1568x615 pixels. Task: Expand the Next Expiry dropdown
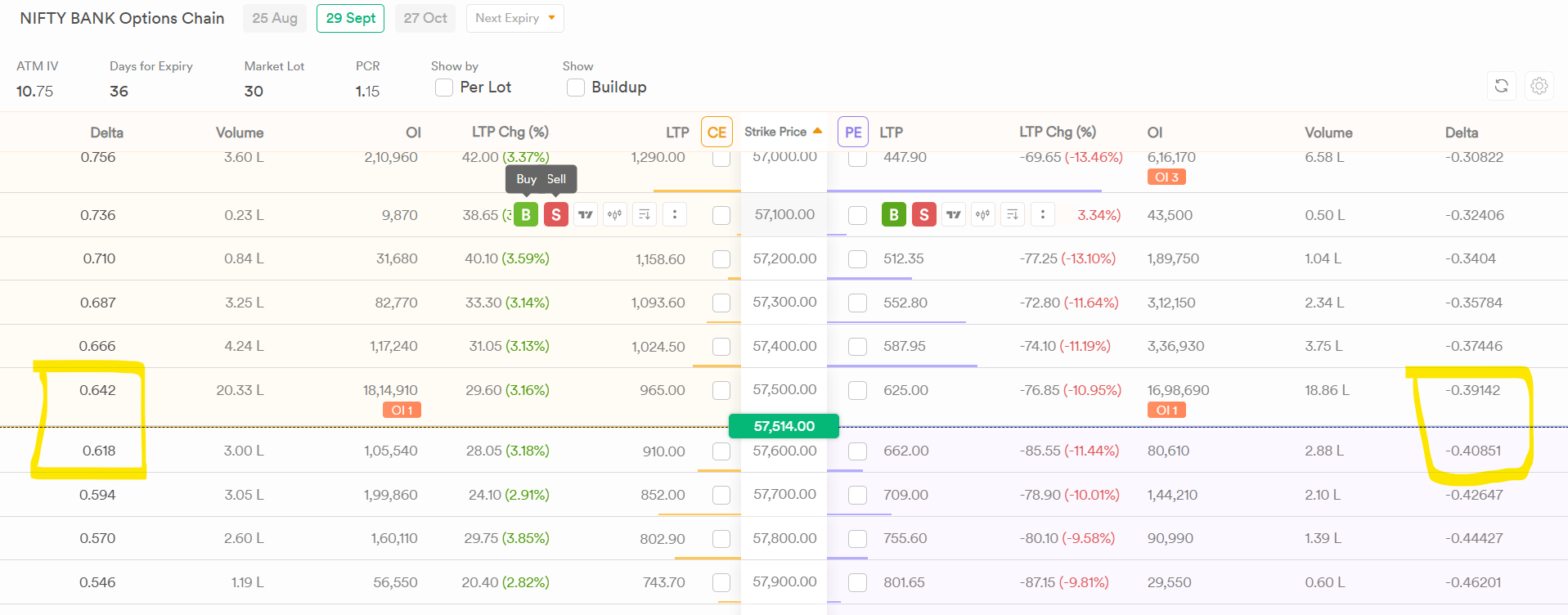pos(515,18)
